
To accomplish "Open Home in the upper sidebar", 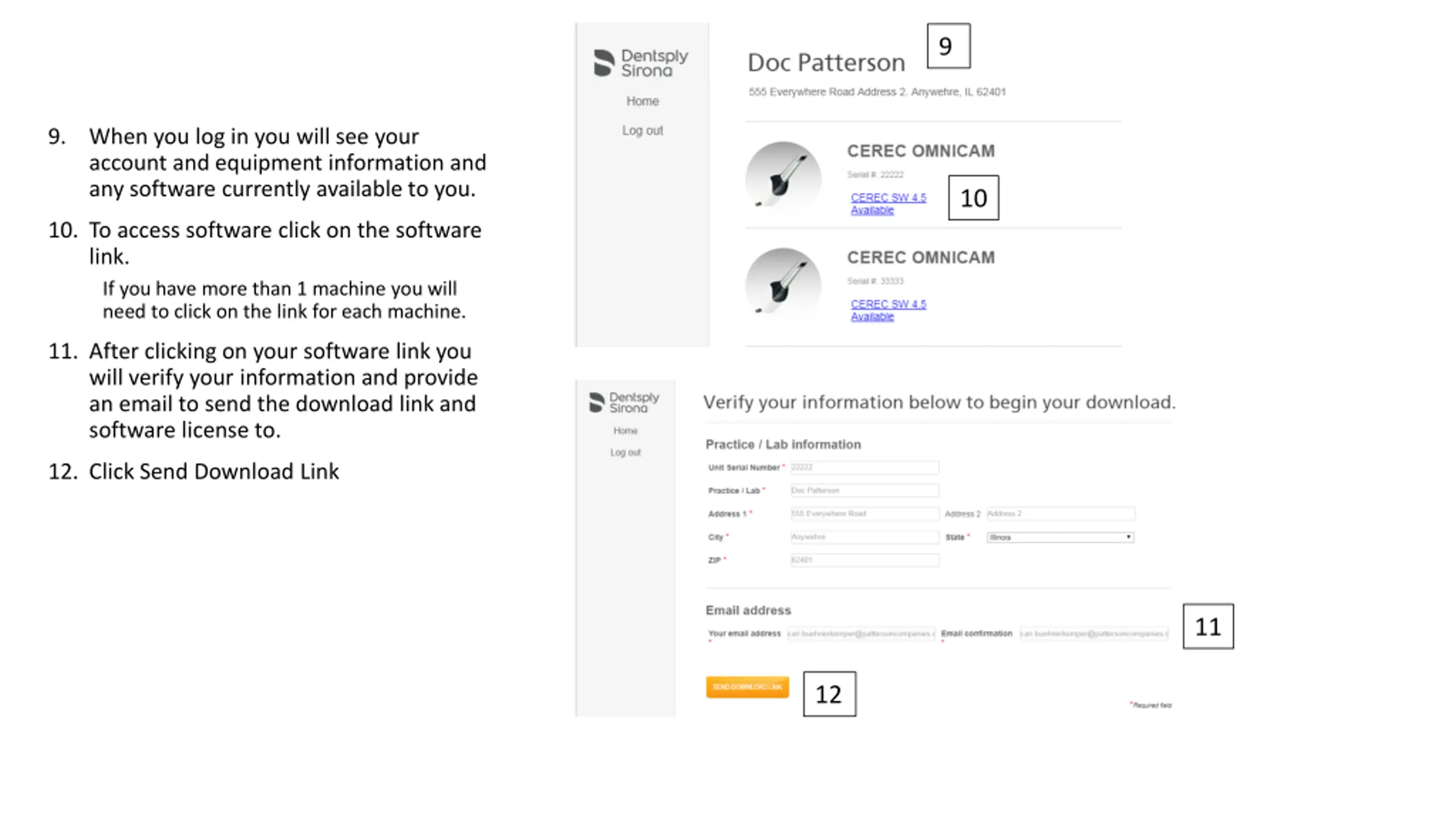I will click(x=642, y=101).
